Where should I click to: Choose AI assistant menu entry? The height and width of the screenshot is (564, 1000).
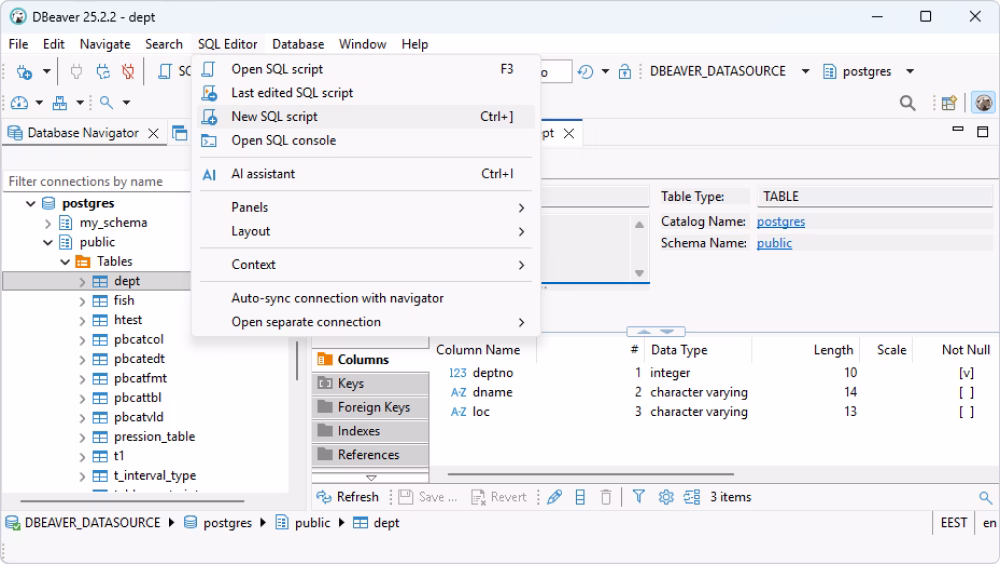(x=365, y=174)
